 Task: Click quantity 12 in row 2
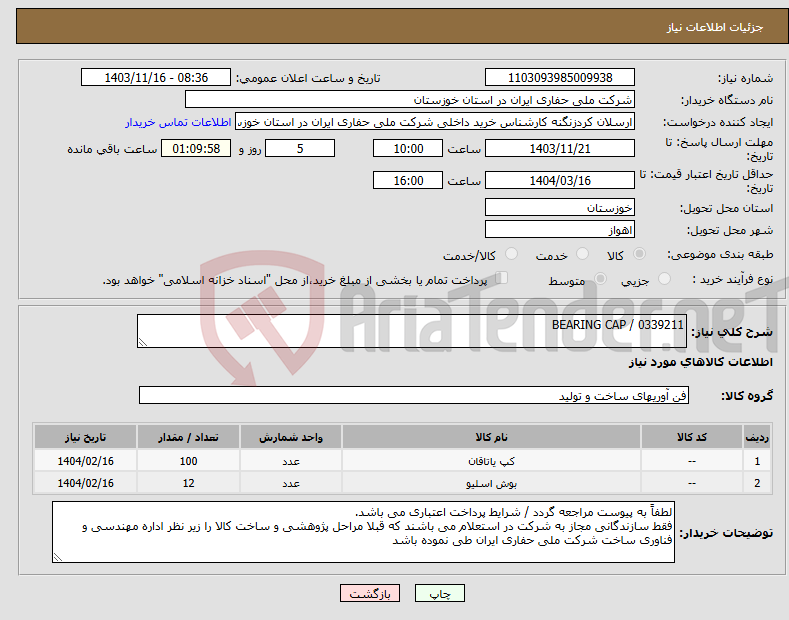[188, 483]
